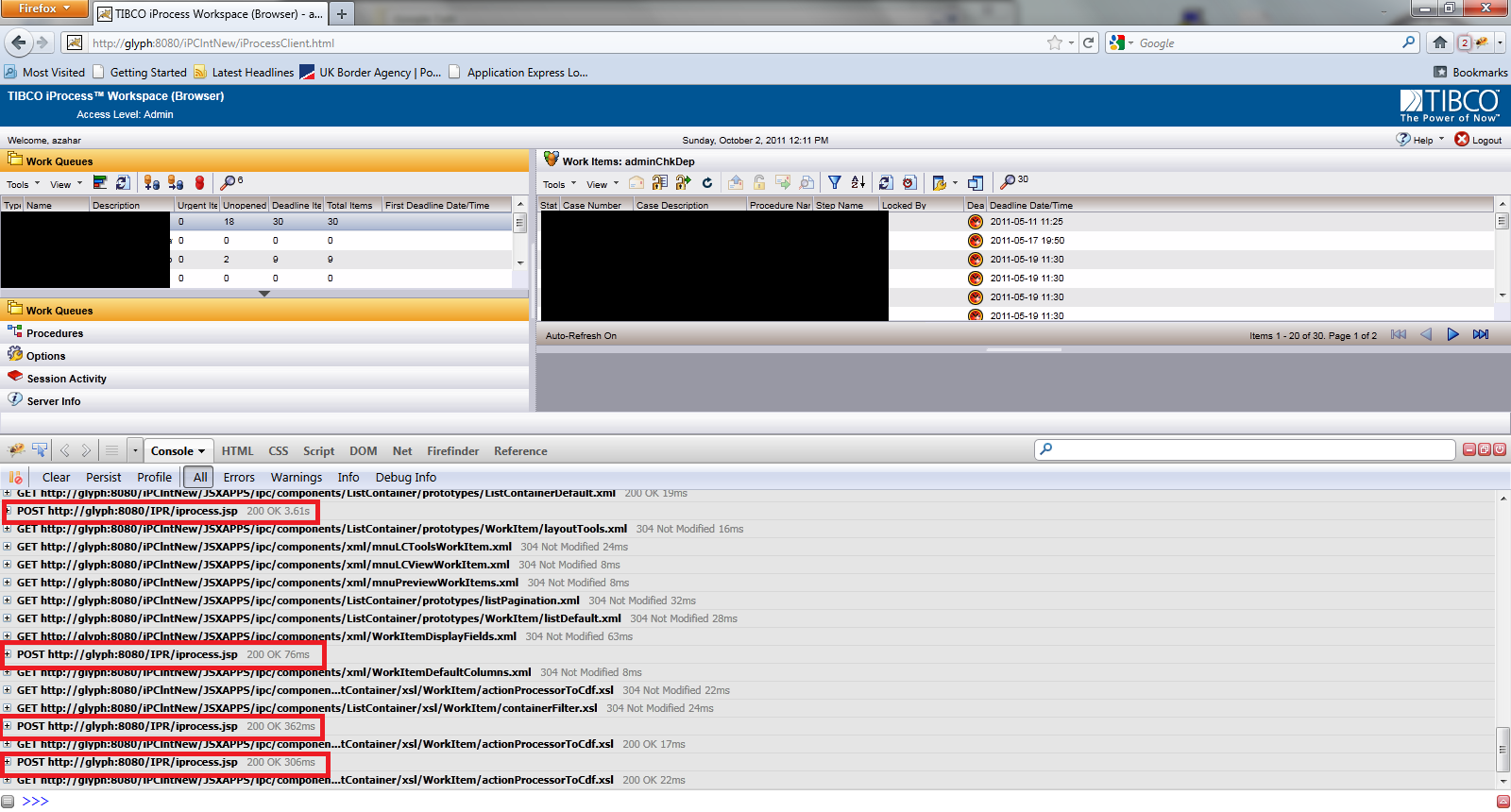The image size is (1511, 812).
Task: Switch to the Net tab in Firebug
Action: coord(402,451)
